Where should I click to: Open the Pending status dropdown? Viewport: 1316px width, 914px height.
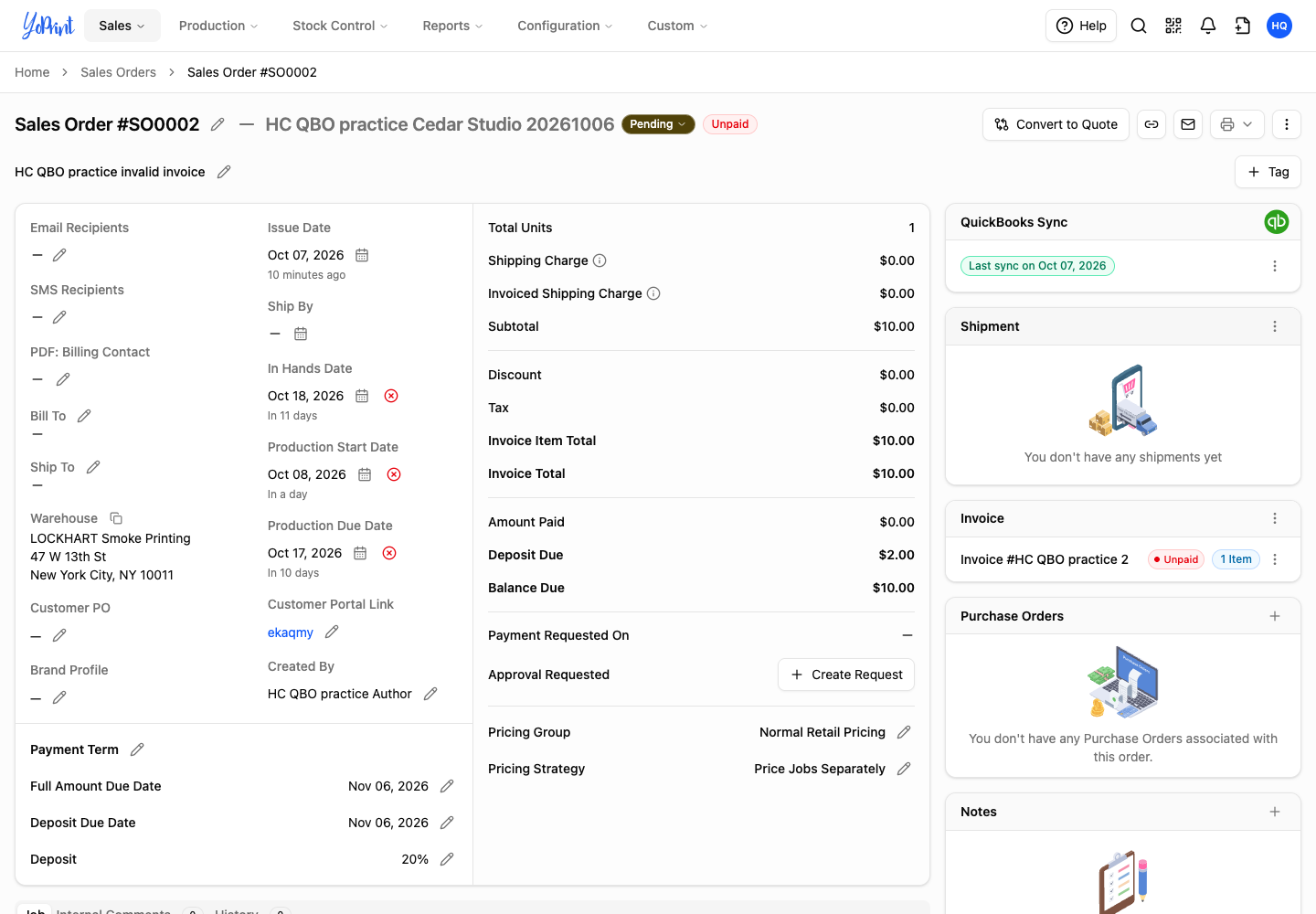click(658, 124)
